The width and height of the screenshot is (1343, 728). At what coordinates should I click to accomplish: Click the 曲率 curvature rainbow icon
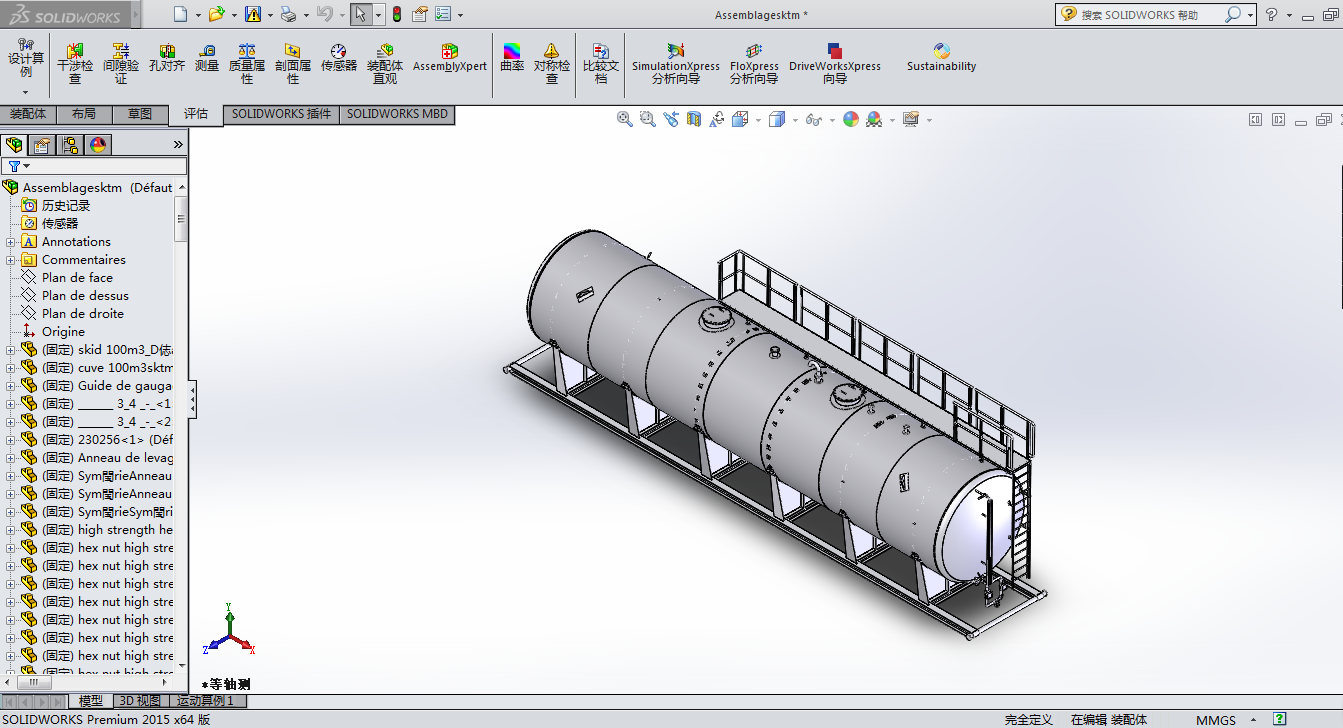512,58
